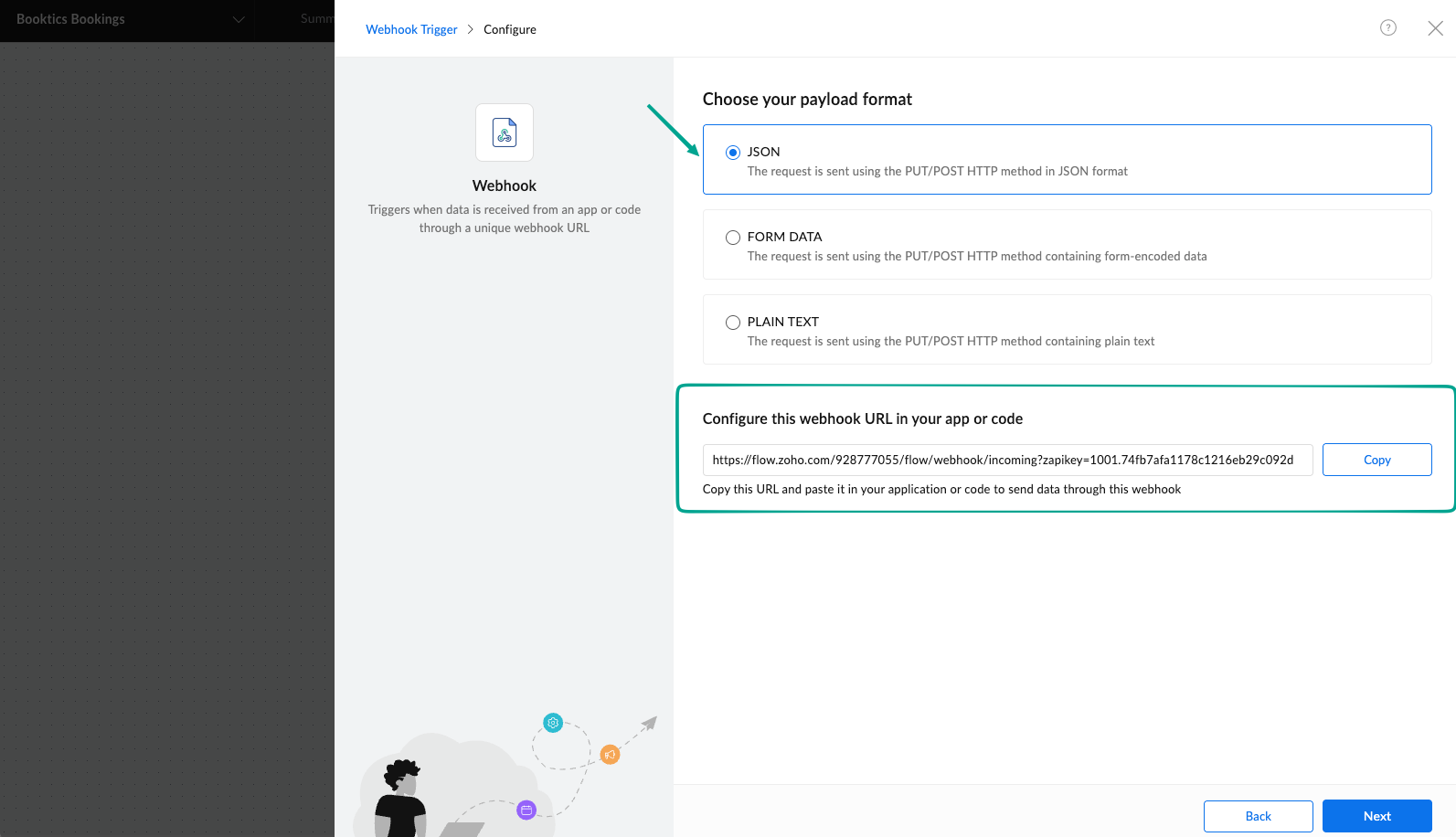The image size is (1456, 837).
Task: Select the PLAIN TEXT radio button
Action: (x=732, y=323)
